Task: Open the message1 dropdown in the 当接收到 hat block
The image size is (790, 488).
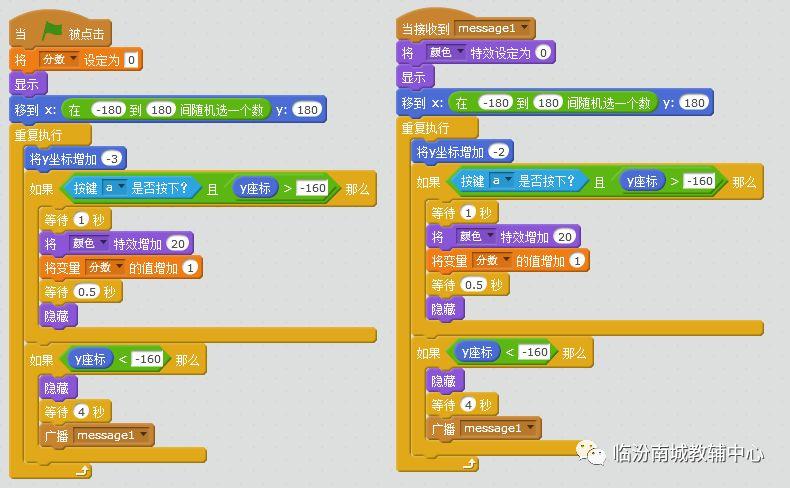Action: tap(493, 28)
